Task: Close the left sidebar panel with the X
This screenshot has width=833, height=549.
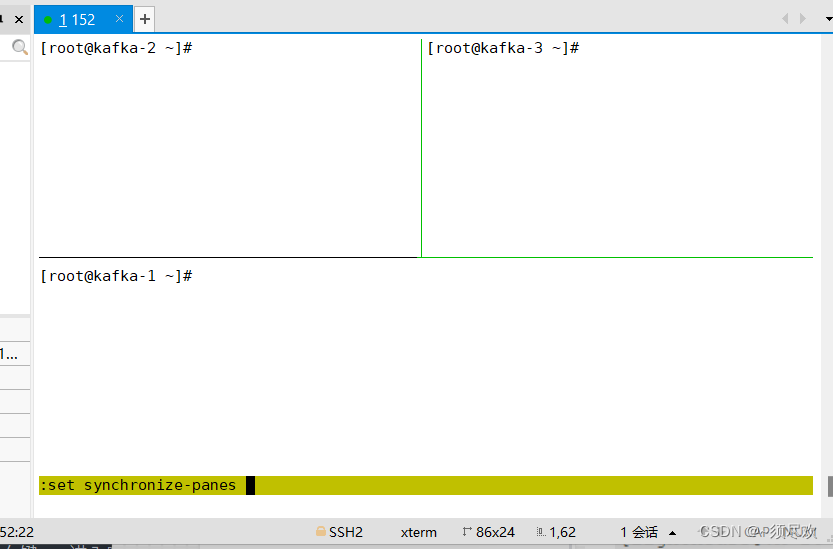Action: 19,20
